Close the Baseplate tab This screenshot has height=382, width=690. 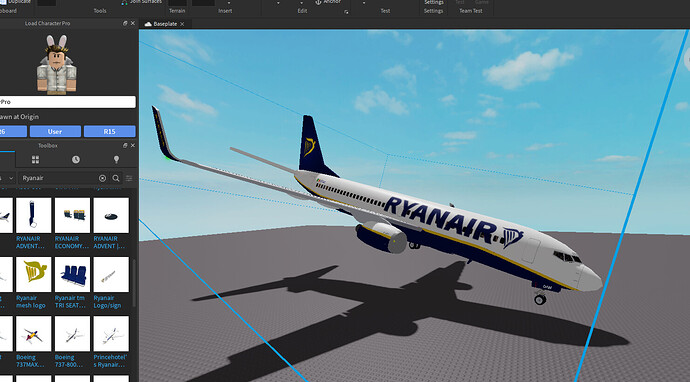click(182, 24)
